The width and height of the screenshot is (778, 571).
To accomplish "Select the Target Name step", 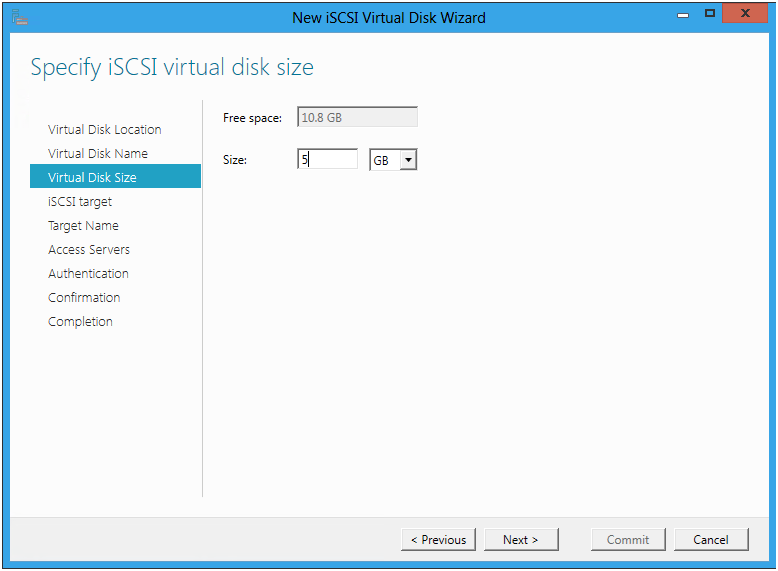I will click(x=83, y=226).
